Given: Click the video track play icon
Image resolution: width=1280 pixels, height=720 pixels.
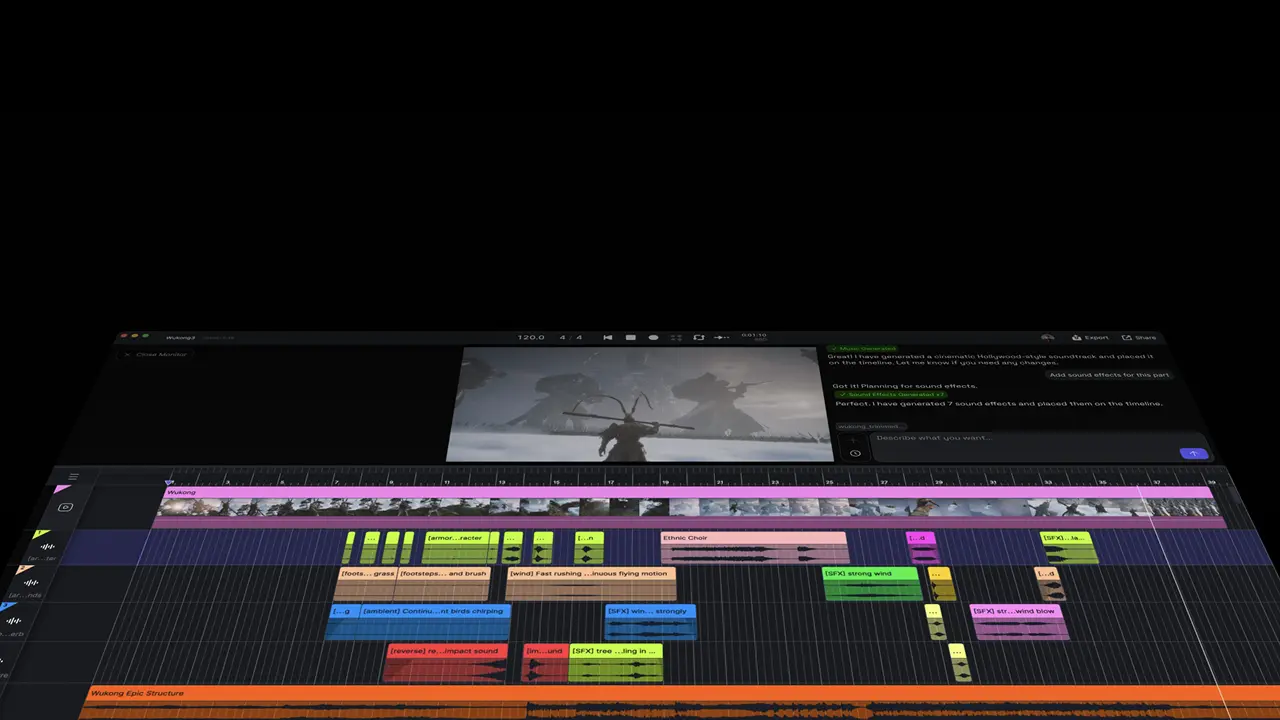Looking at the screenshot, I should 65,507.
